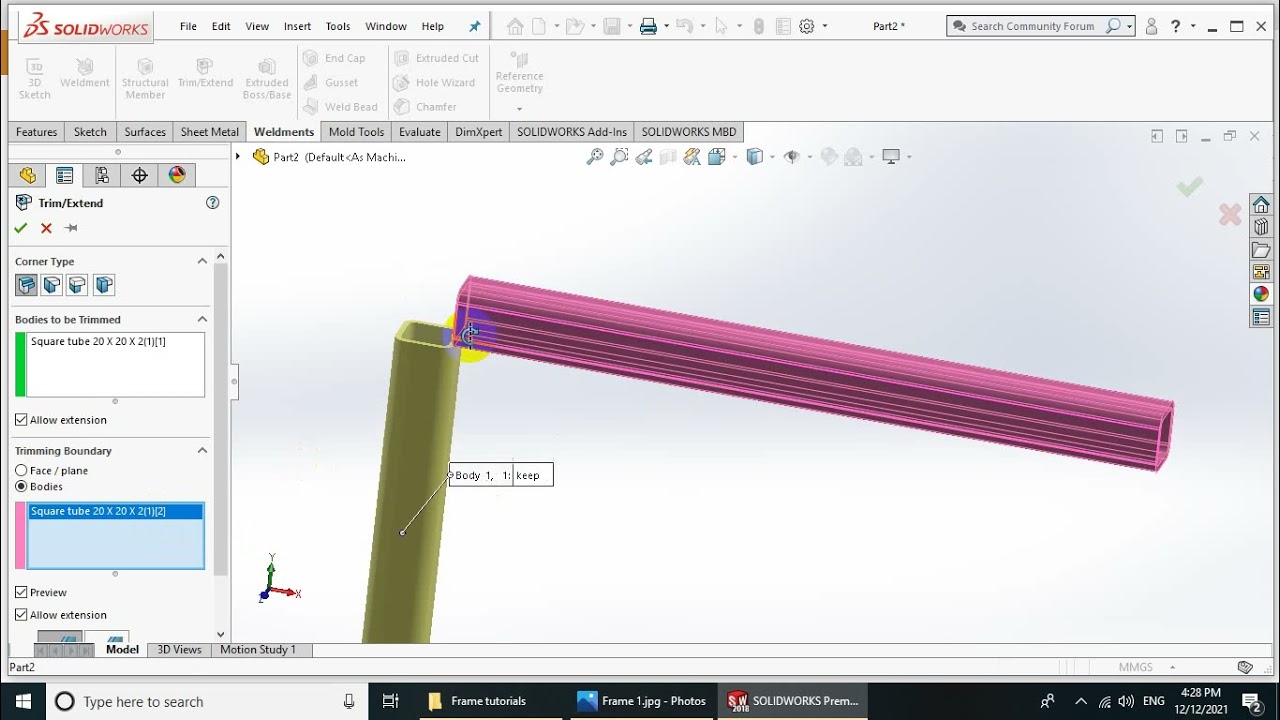
Task: Open the units MMGS status dropdown
Action: (x=1172, y=667)
